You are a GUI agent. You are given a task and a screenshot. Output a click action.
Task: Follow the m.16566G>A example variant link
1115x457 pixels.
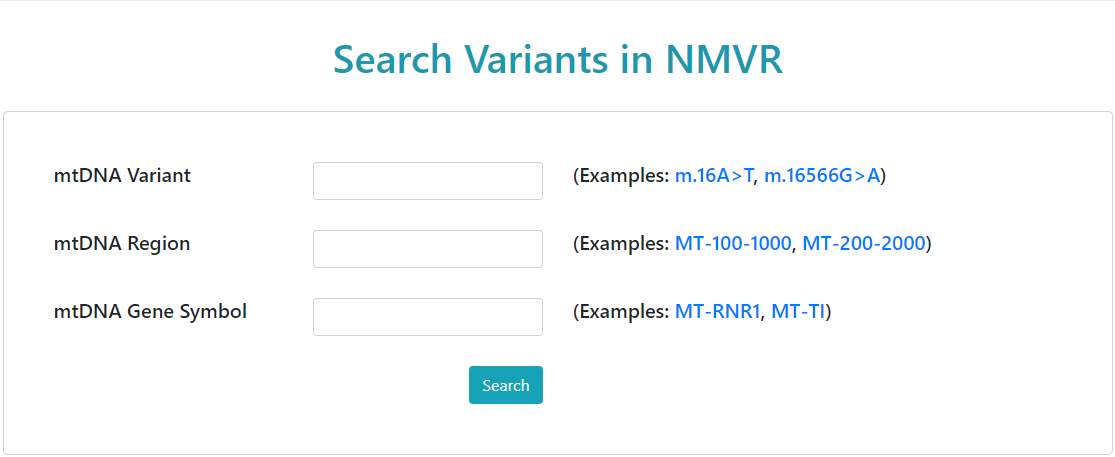point(822,176)
